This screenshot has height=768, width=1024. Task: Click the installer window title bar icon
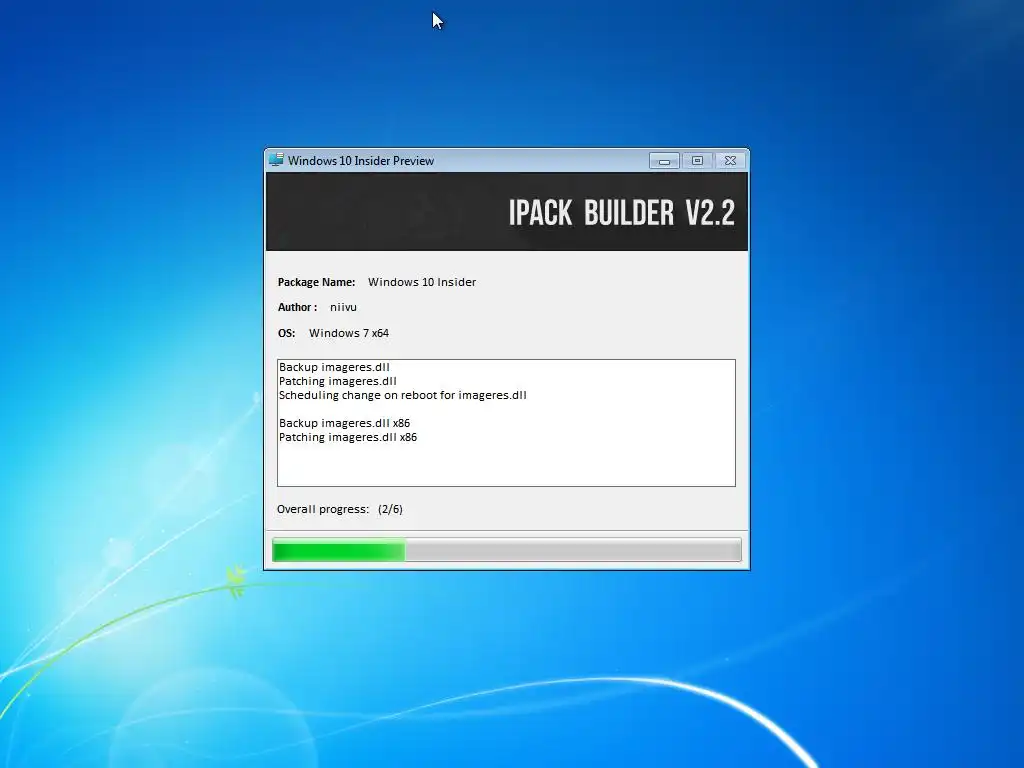point(276,160)
